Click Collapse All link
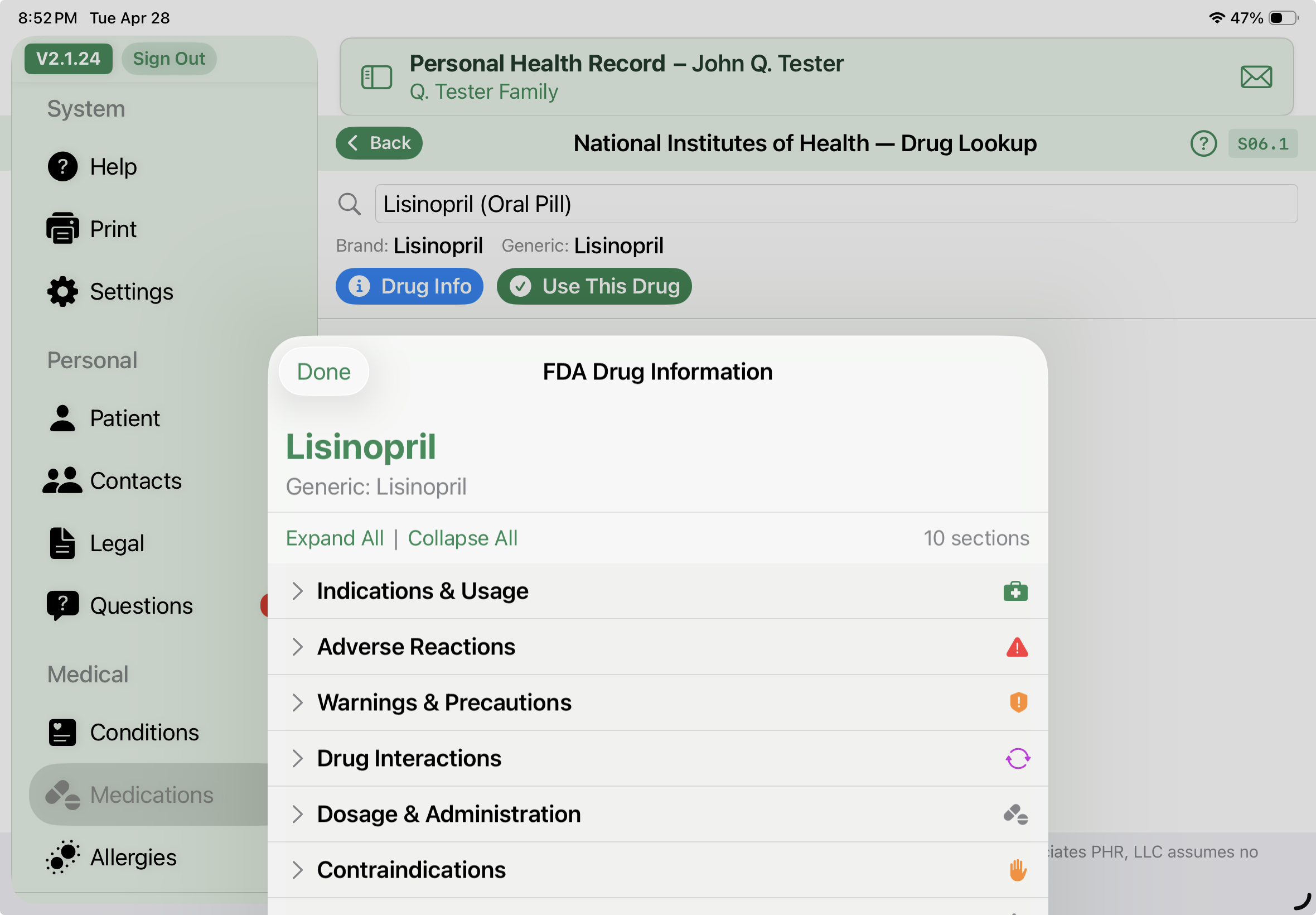 (x=463, y=538)
